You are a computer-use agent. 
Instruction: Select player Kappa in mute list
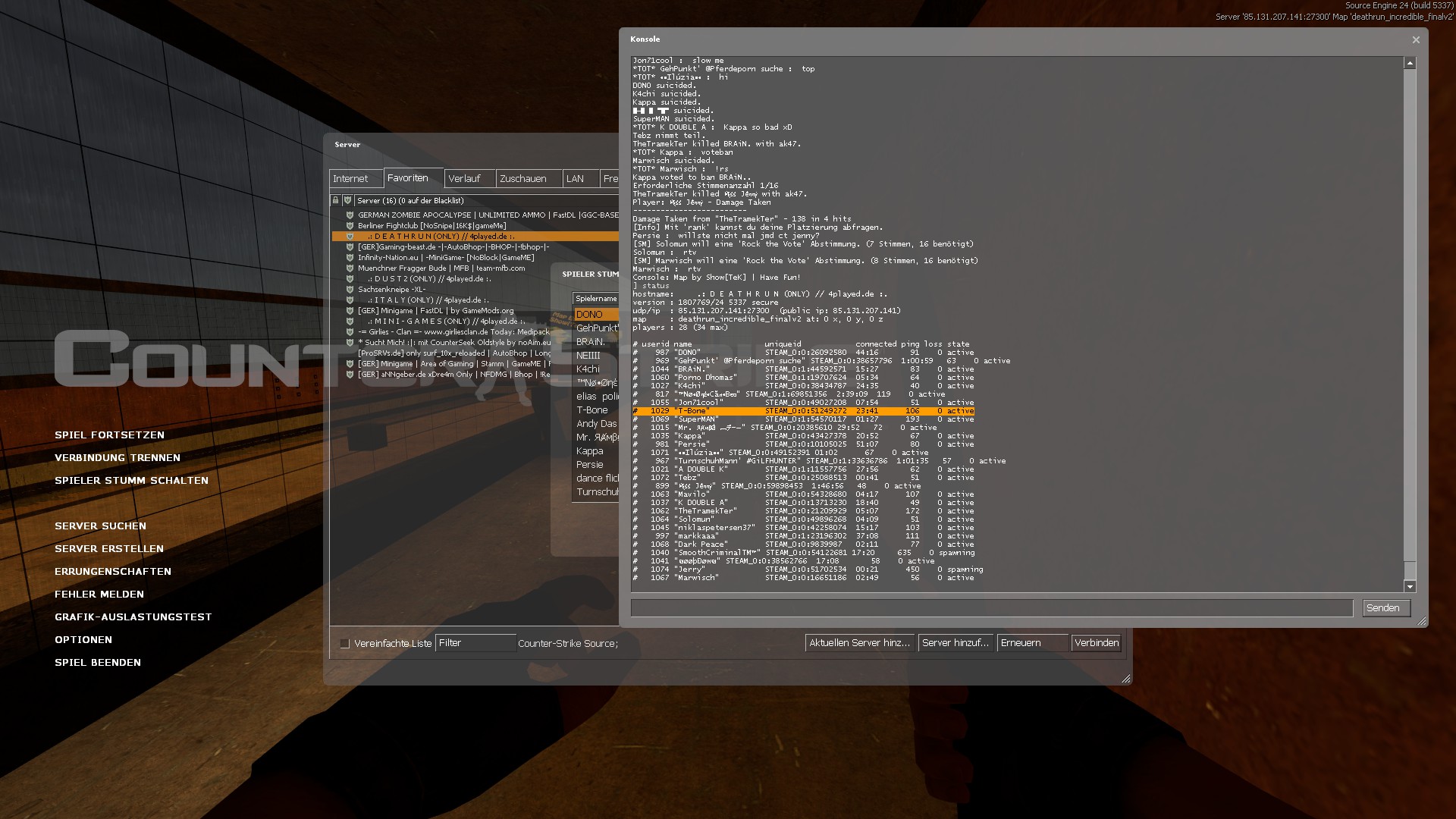click(596, 451)
